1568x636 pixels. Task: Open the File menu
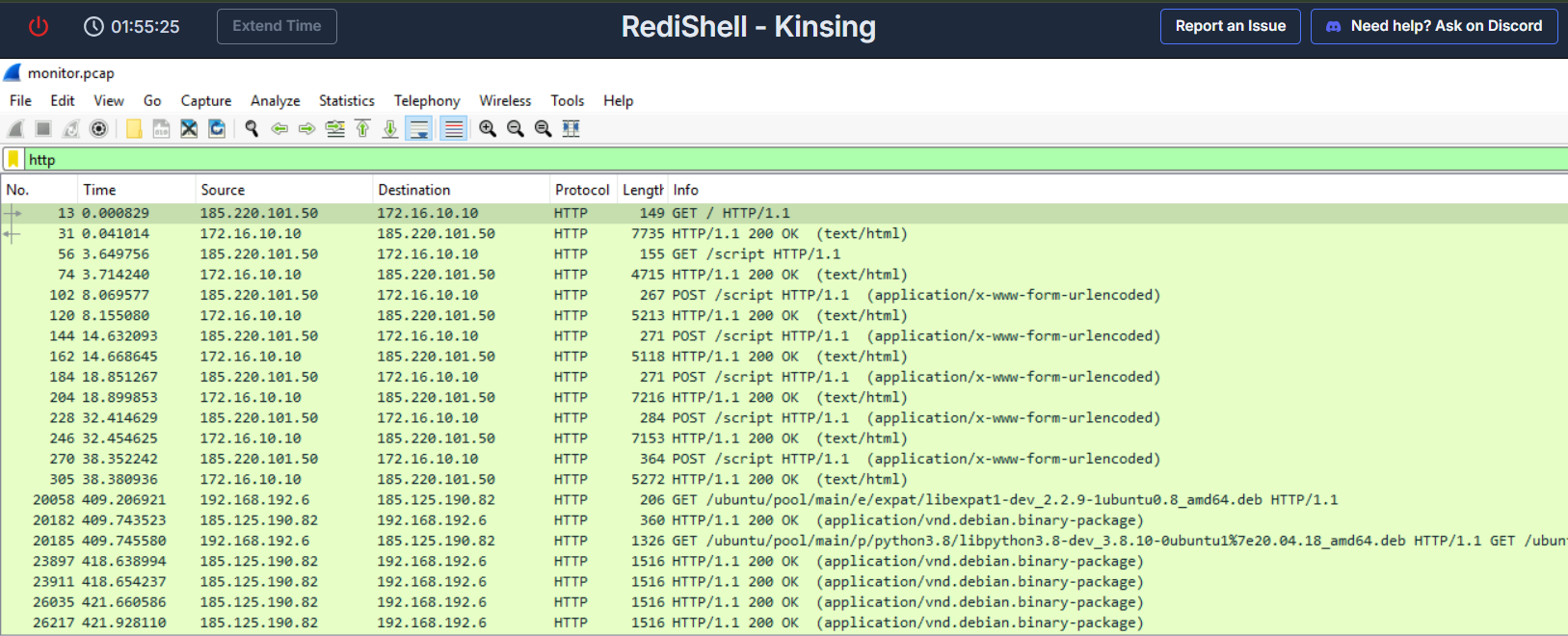pyautogui.click(x=20, y=100)
